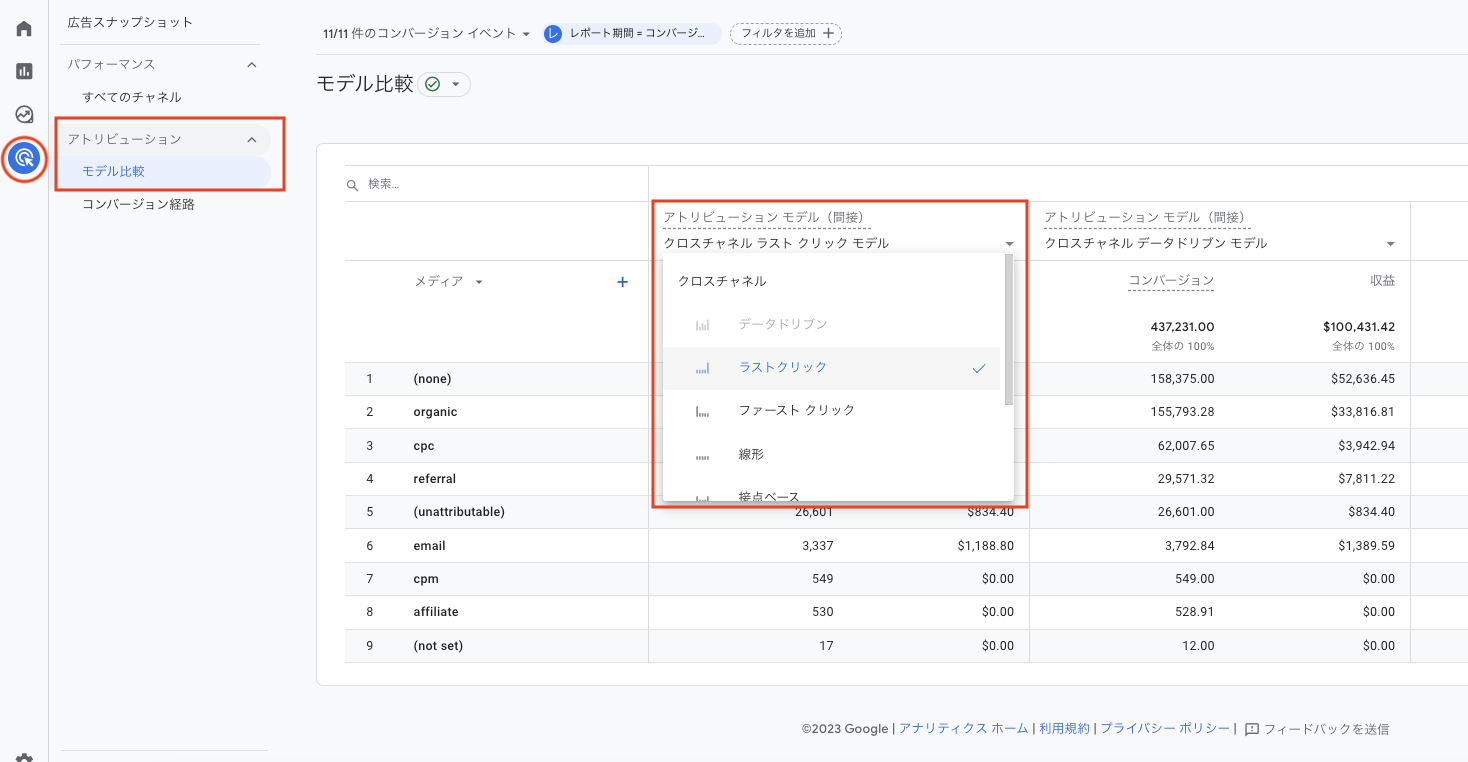Click the organic row label

click(435, 412)
